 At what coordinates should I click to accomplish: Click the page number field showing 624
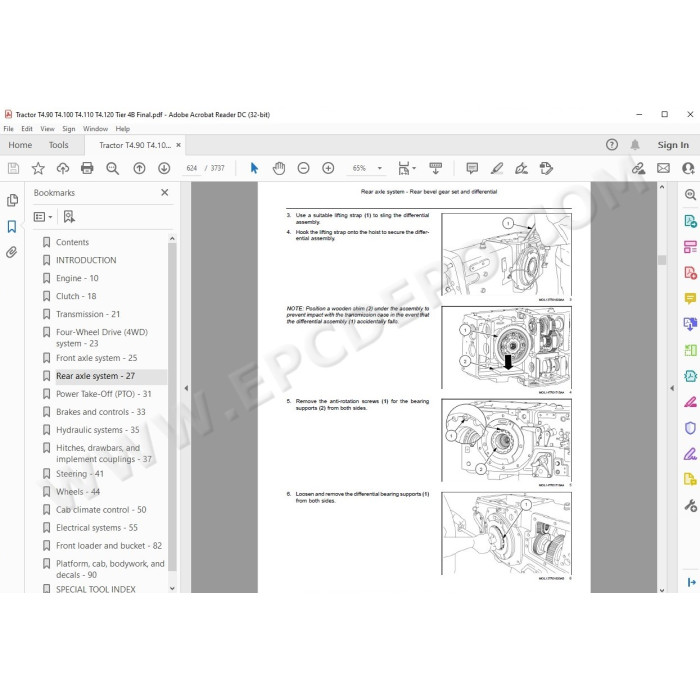[192, 168]
